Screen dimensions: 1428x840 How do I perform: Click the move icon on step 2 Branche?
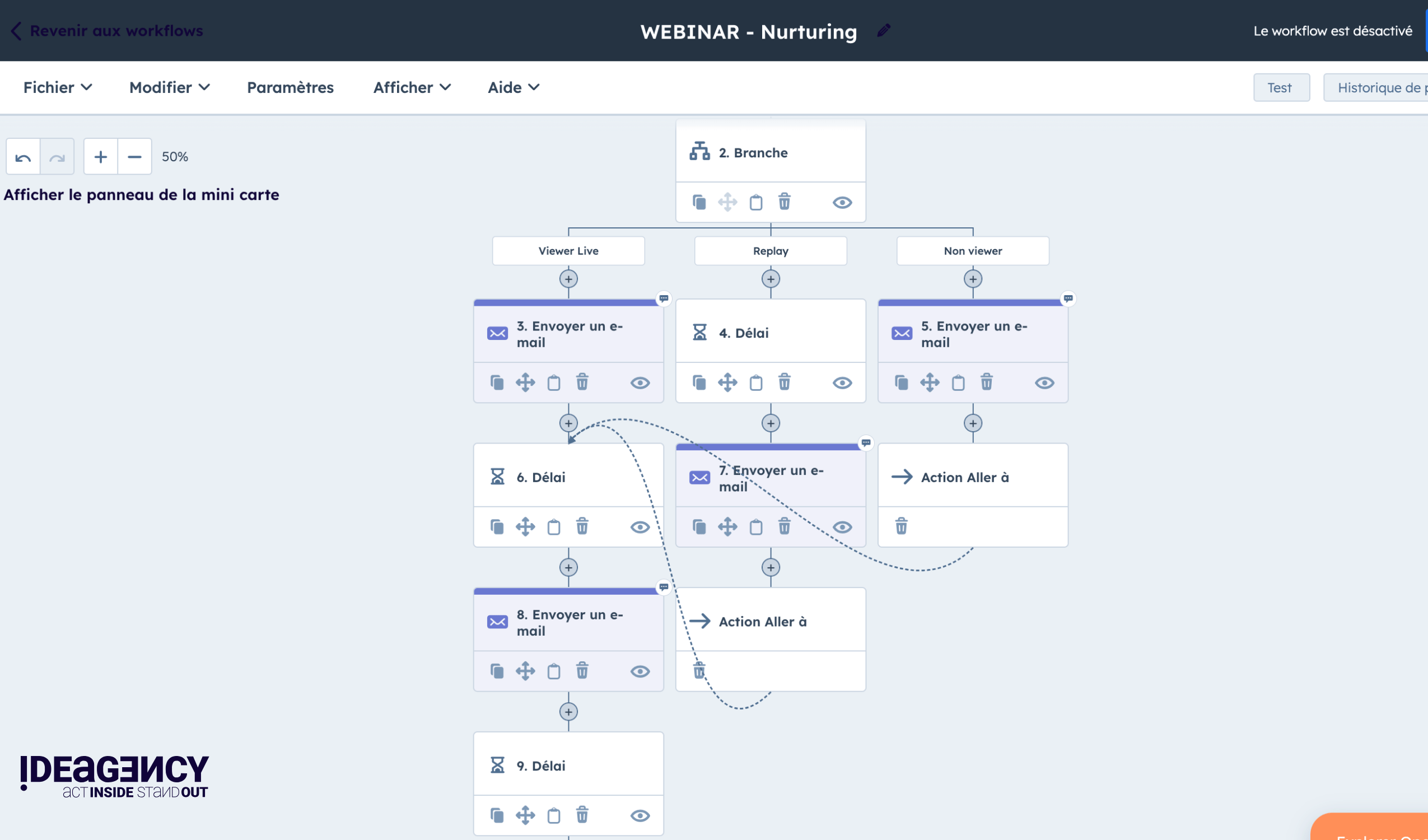pos(727,201)
